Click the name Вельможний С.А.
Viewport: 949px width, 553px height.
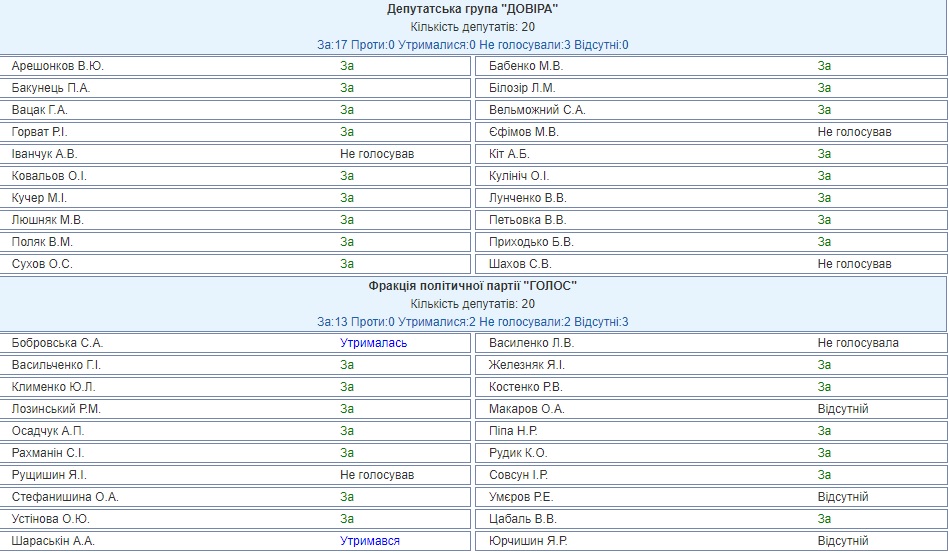(537, 110)
